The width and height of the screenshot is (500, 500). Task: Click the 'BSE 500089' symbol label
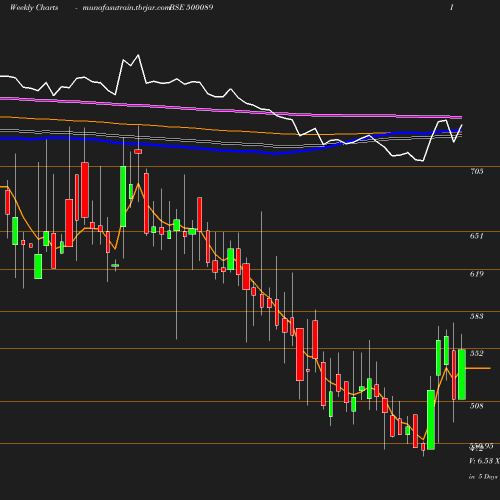pos(191,7)
